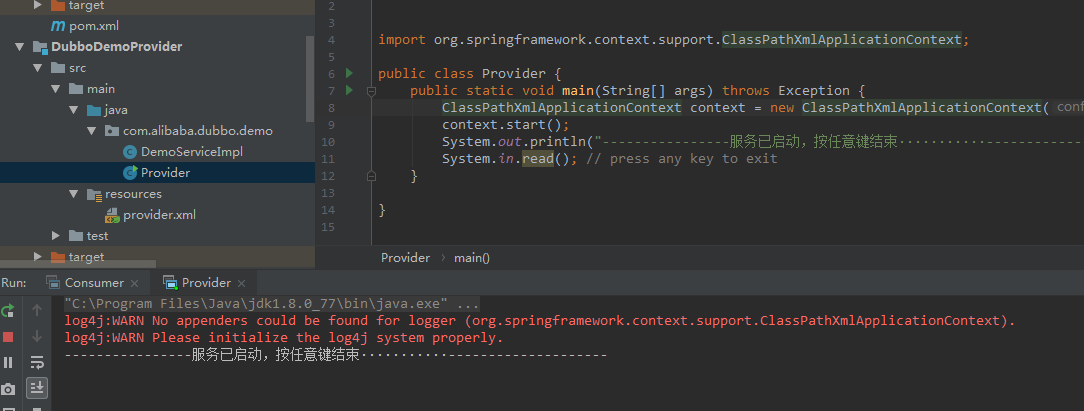Open DemoServiceImpl class
Image resolution: width=1084 pixels, height=411 pixels.
coord(191,152)
